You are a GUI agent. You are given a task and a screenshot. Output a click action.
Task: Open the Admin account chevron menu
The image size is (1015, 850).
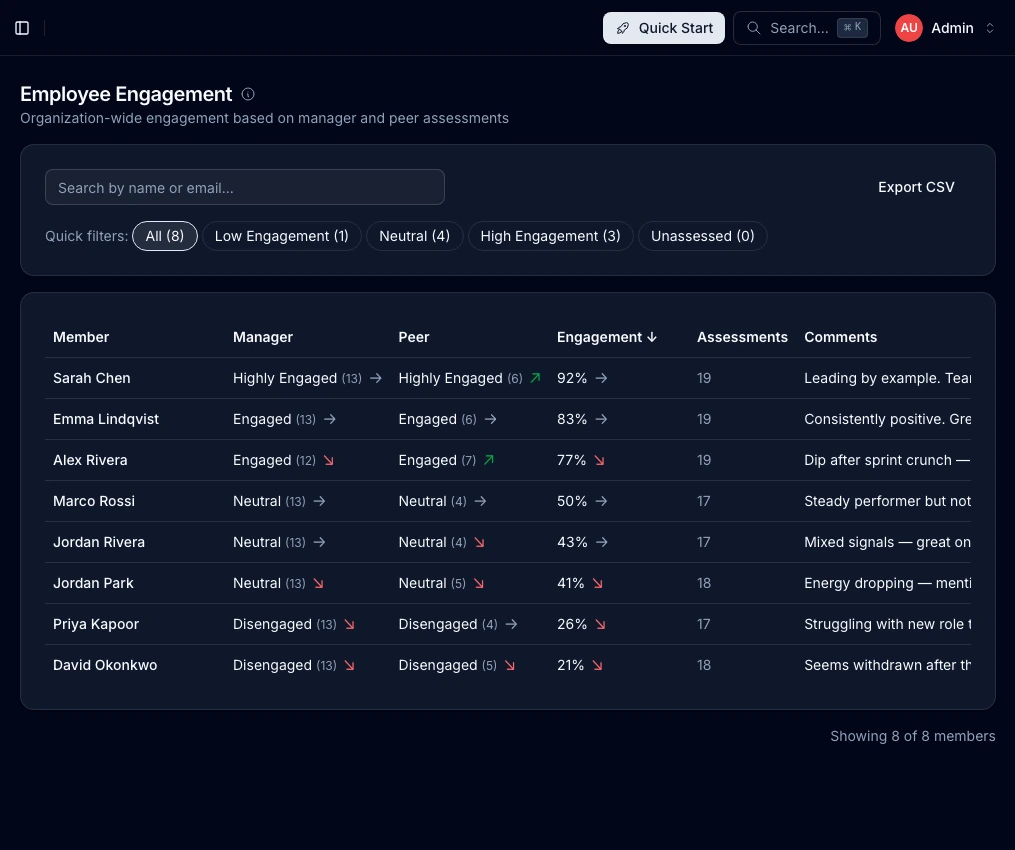click(990, 28)
